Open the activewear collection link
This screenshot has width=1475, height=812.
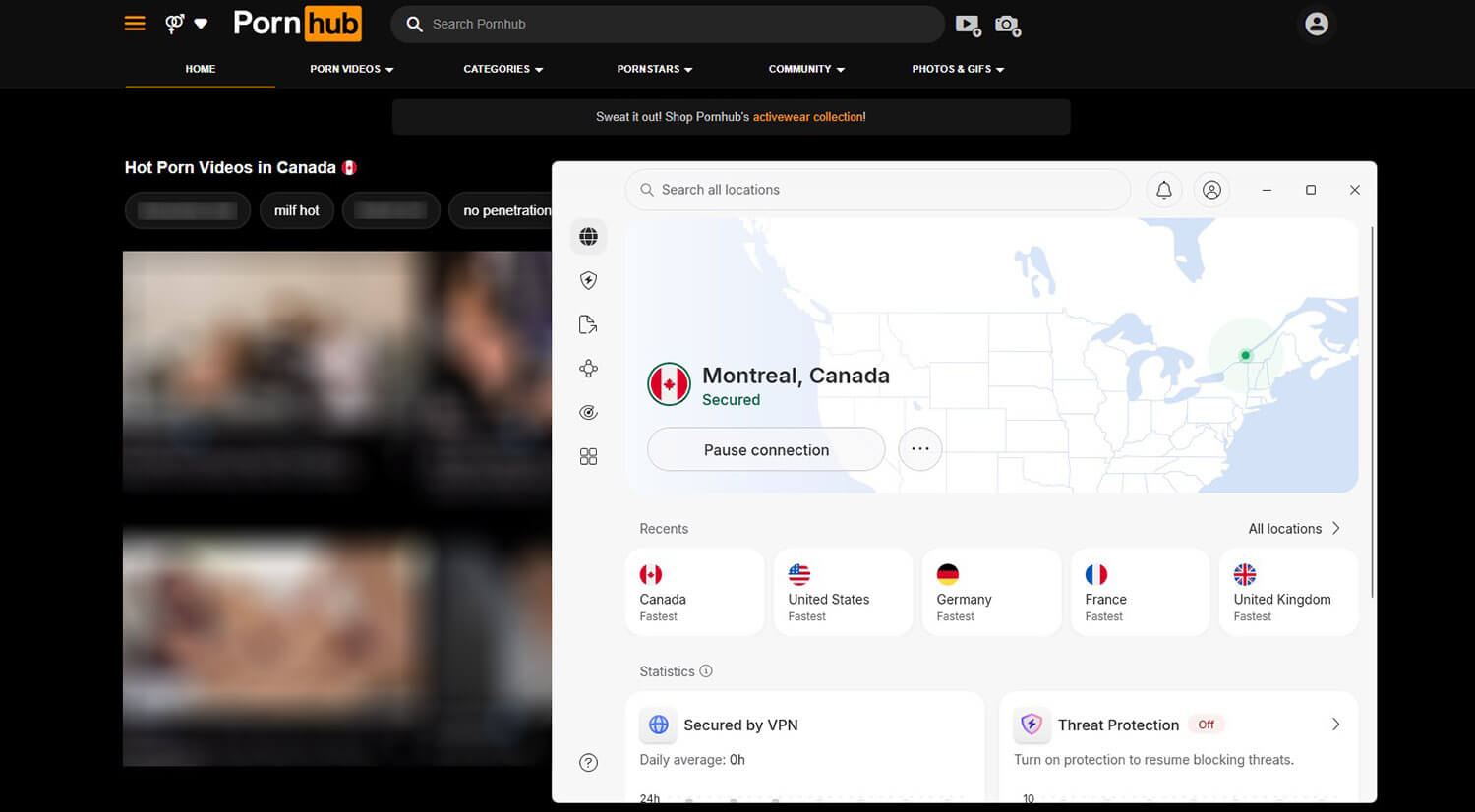pyautogui.click(x=809, y=117)
